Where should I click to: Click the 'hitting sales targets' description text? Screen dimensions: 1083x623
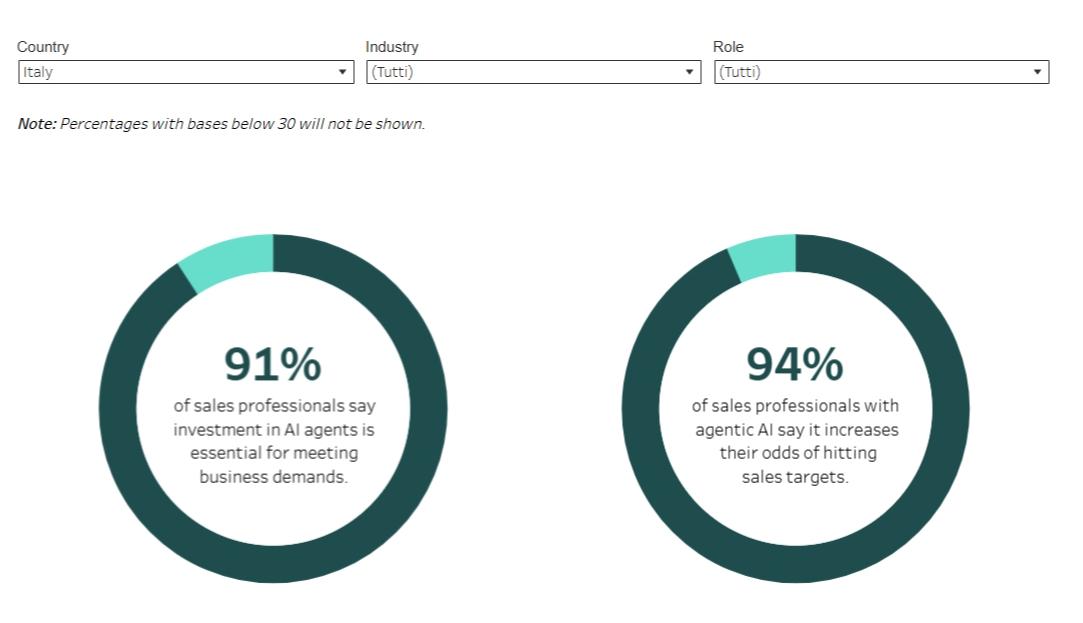point(796,465)
